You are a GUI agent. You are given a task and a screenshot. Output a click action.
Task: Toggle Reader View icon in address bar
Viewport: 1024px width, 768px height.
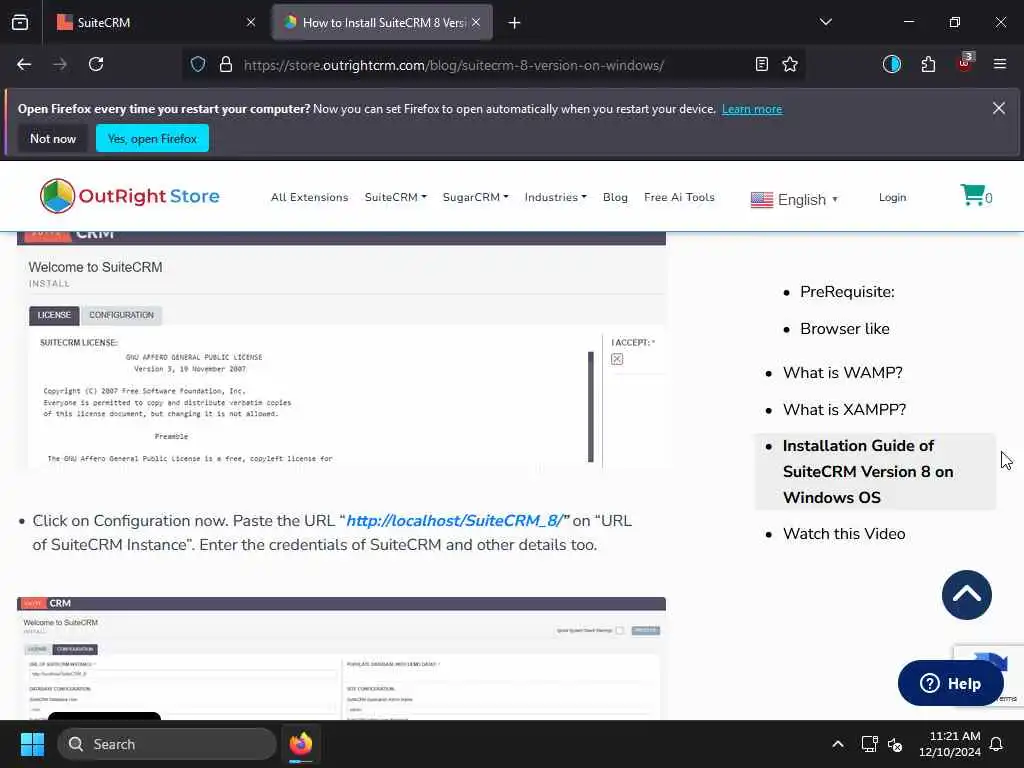tap(761, 64)
